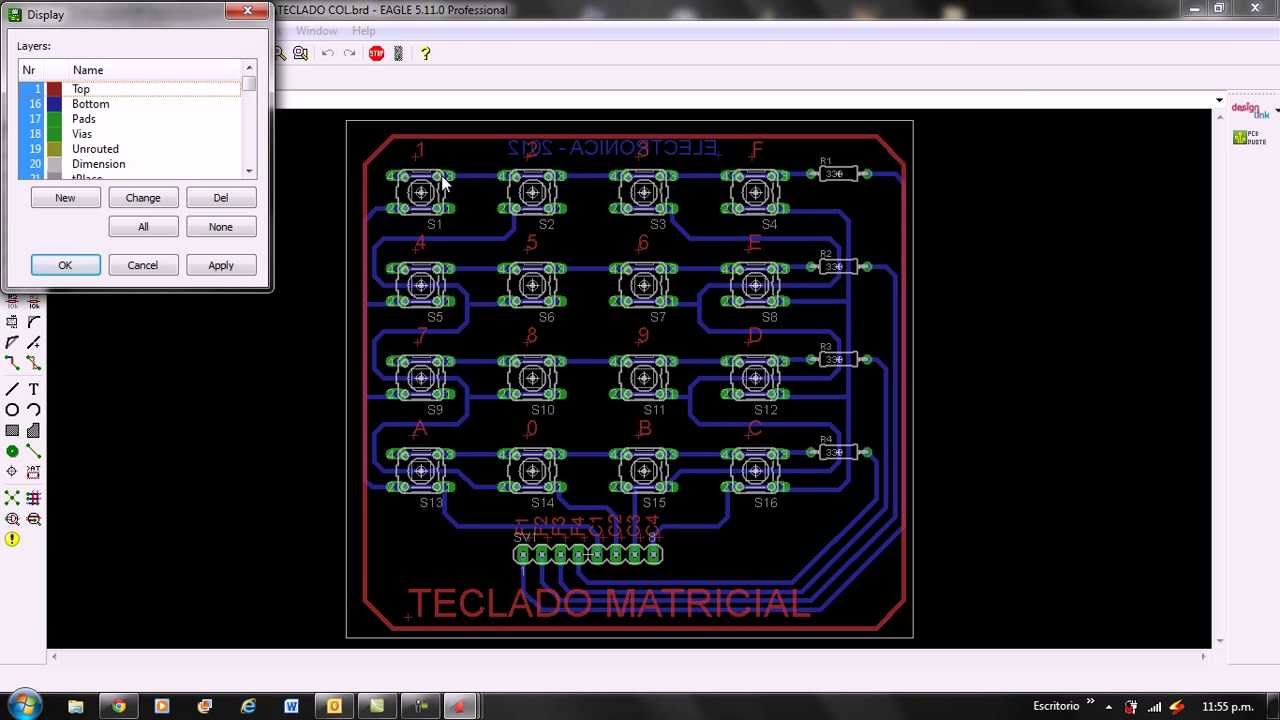1280x720 pixels.
Task: Toggle visibility of Top layer row
Action: point(130,89)
